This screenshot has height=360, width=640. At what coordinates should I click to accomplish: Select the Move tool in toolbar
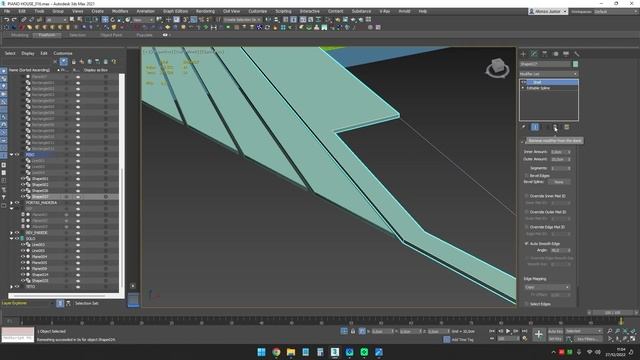coord(105,20)
